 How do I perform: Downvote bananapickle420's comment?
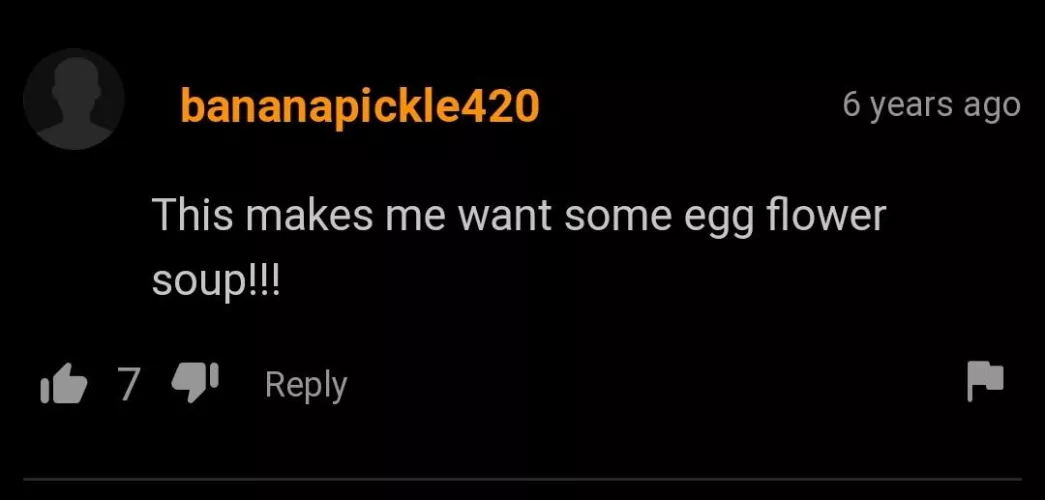pyautogui.click(x=195, y=385)
